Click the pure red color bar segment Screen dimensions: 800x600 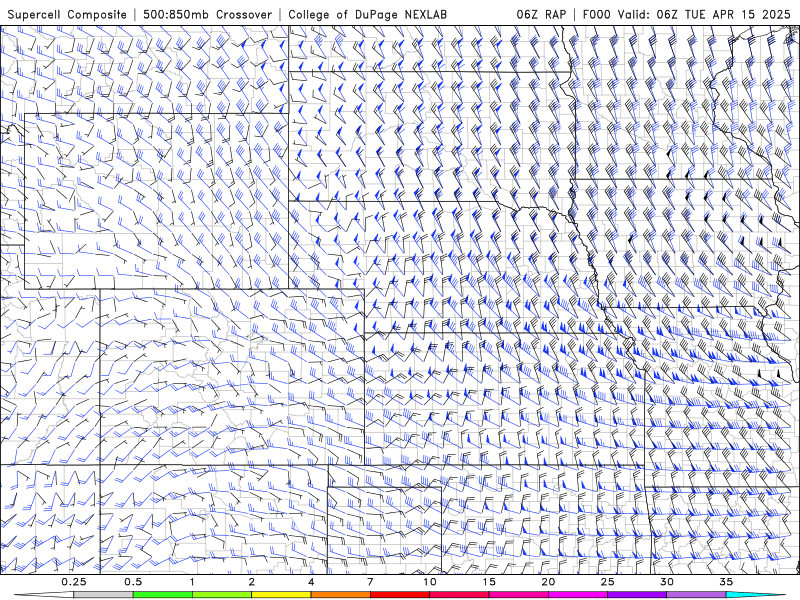pyautogui.click(x=399, y=595)
